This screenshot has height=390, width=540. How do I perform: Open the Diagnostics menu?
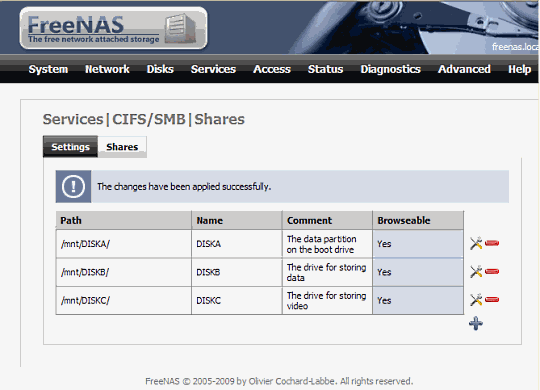391,69
